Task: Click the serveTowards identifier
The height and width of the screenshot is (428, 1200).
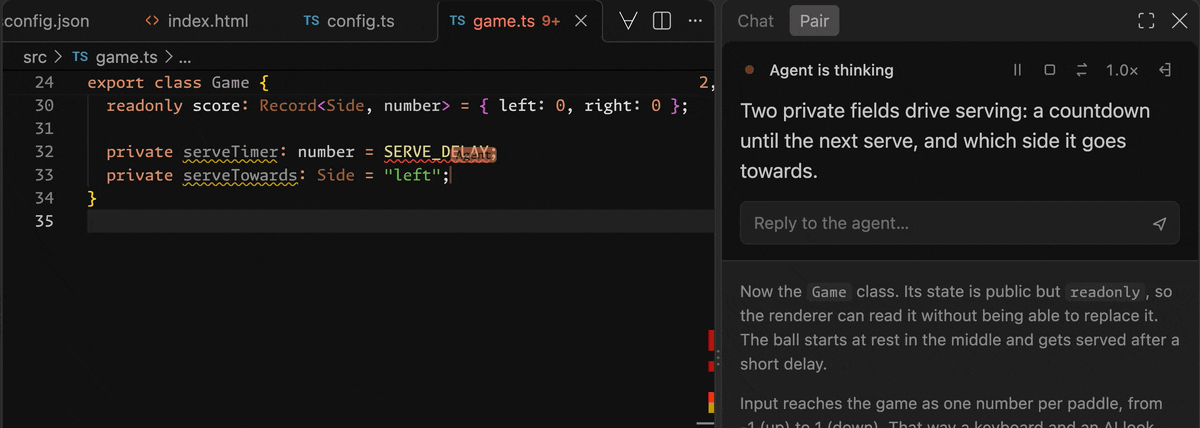Action: (x=241, y=175)
